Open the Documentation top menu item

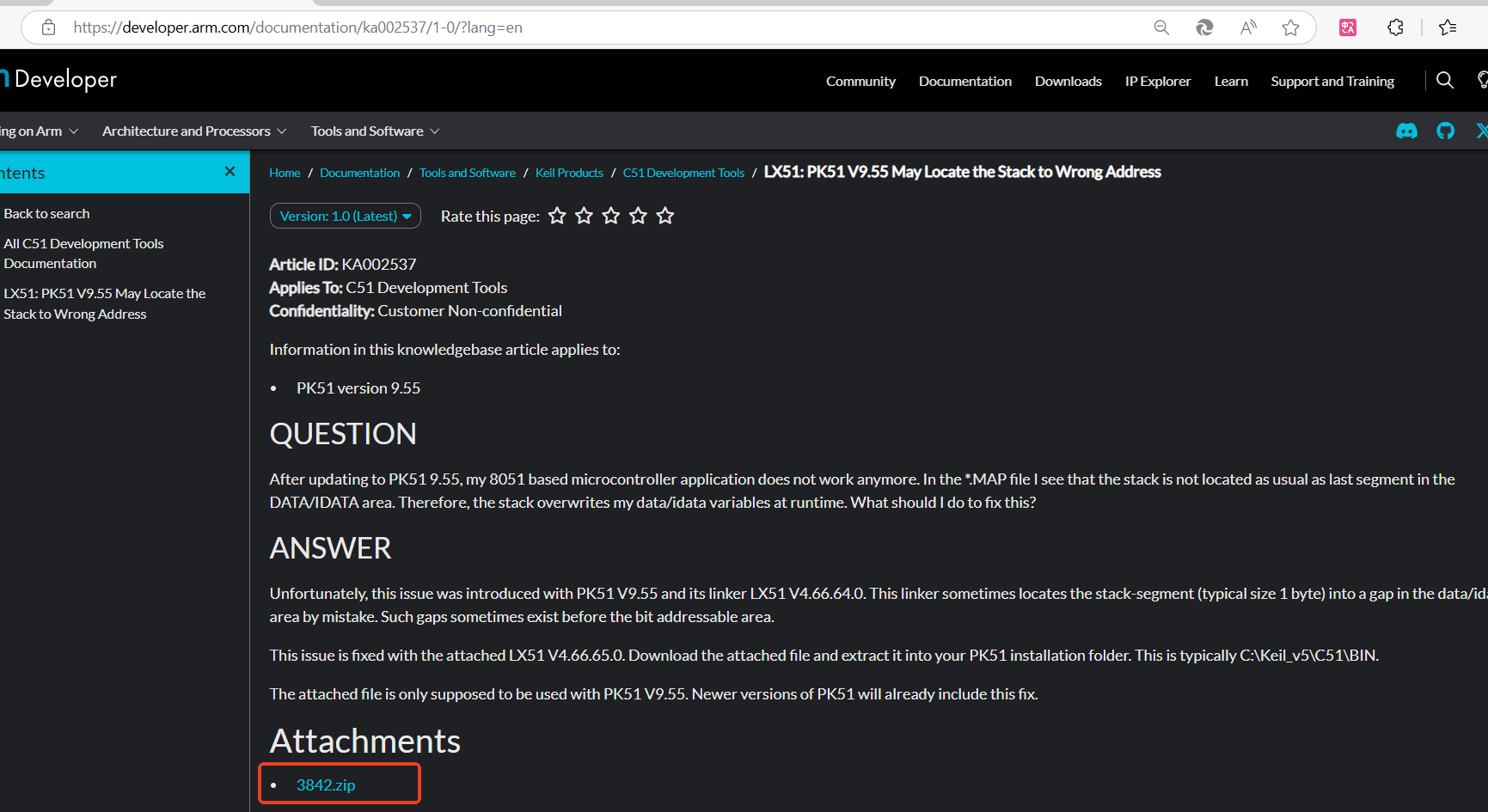965,81
